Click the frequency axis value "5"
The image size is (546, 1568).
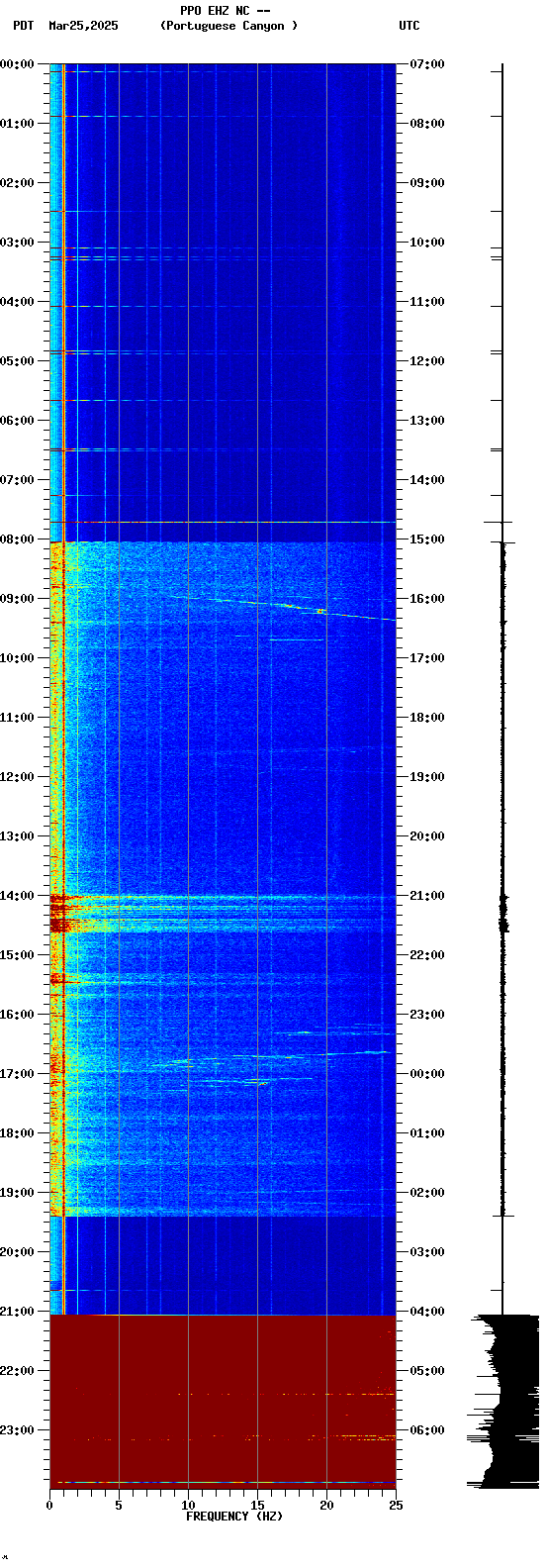[x=119, y=1506]
